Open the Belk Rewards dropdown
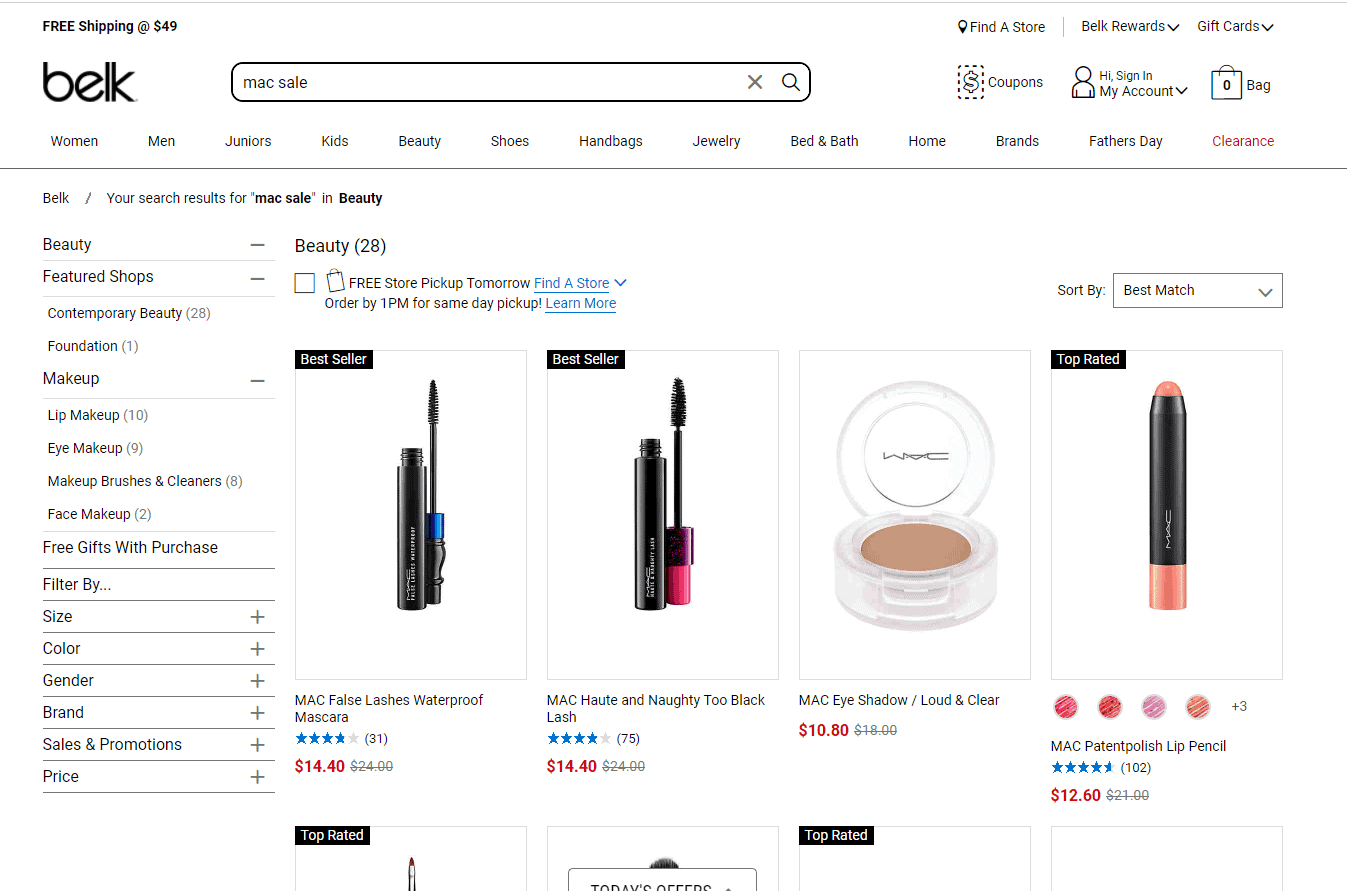This screenshot has height=891, width=1347. coord(1130,27)
